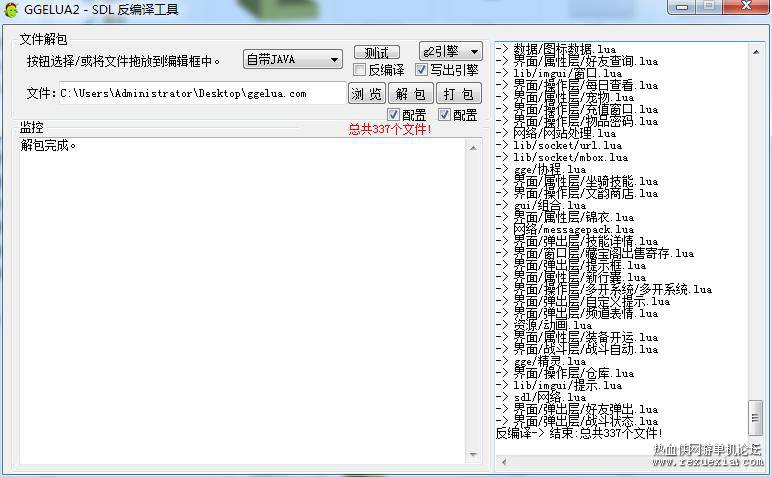Minimize the GGELUA2 window
Image resolution: width=772 pixels, height=477 pixels.
682,6
